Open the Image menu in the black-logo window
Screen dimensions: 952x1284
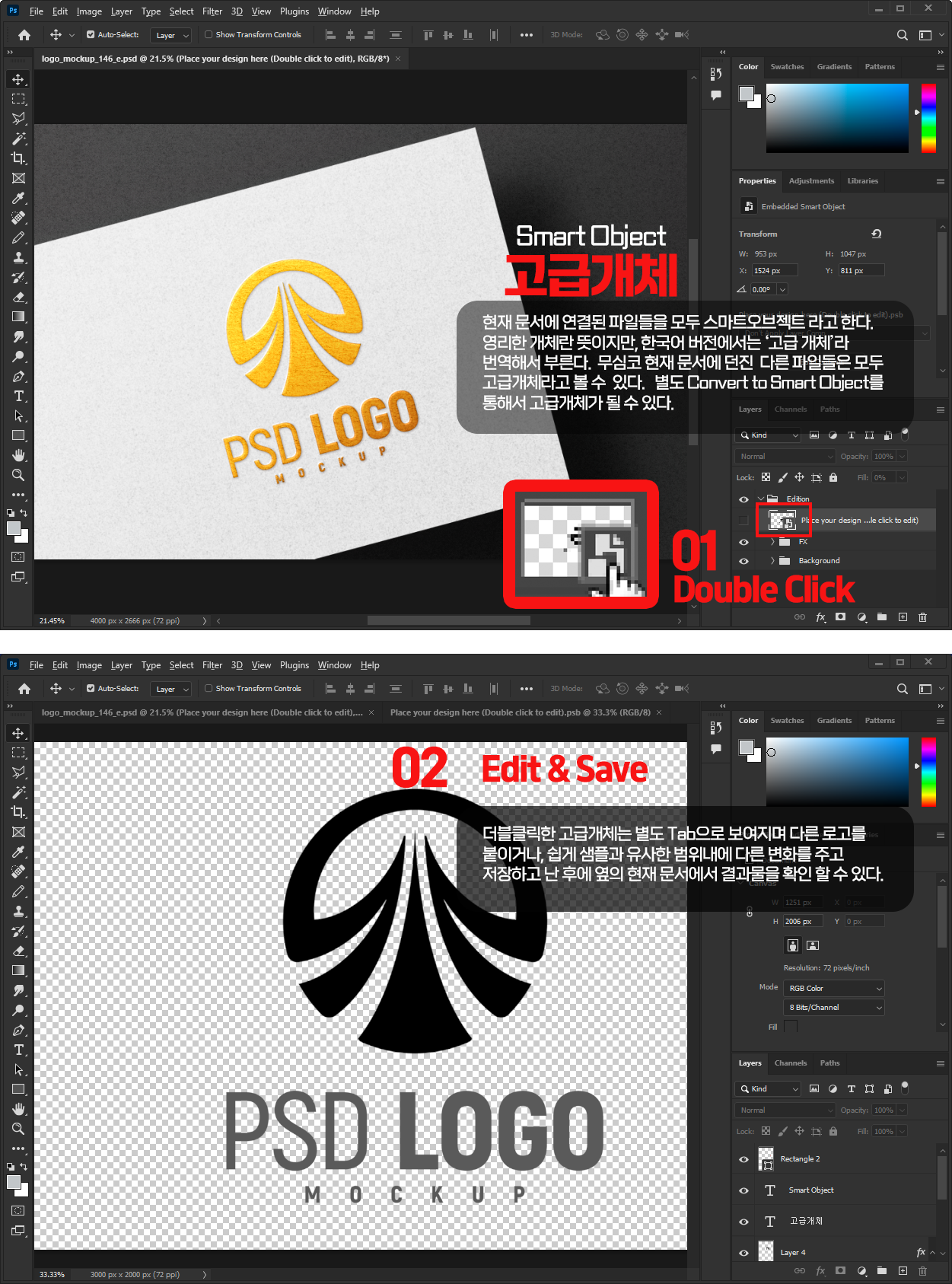(89, 665)
